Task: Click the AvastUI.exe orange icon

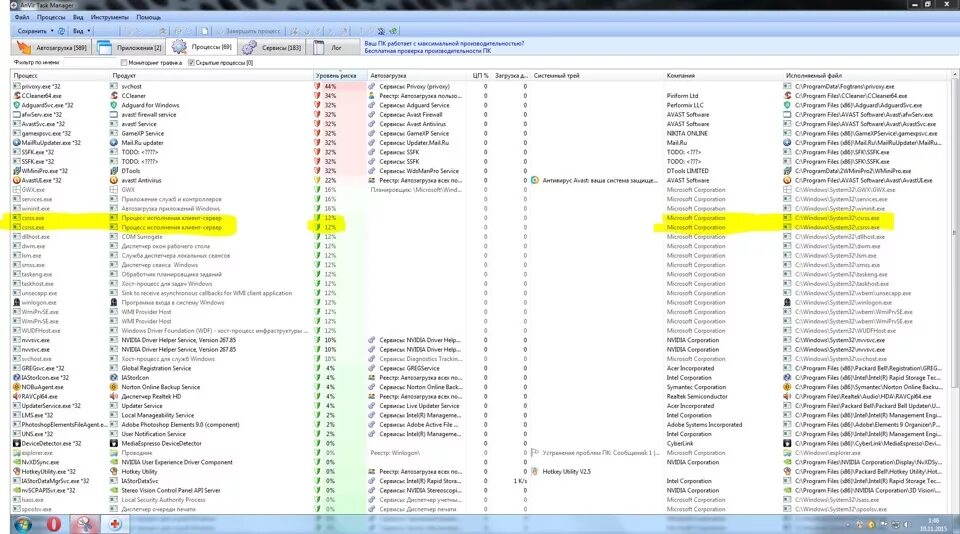Action: pyautogui.click(x=17, y=180)
